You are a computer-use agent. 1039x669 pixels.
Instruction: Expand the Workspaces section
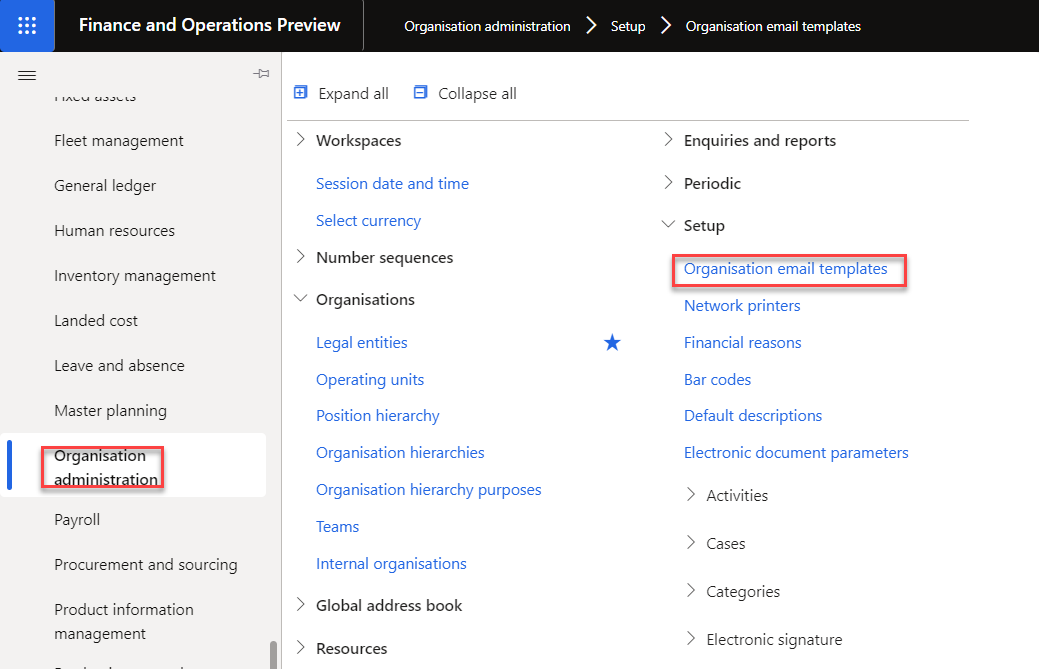pyautogui.click(x=301, y=139)
